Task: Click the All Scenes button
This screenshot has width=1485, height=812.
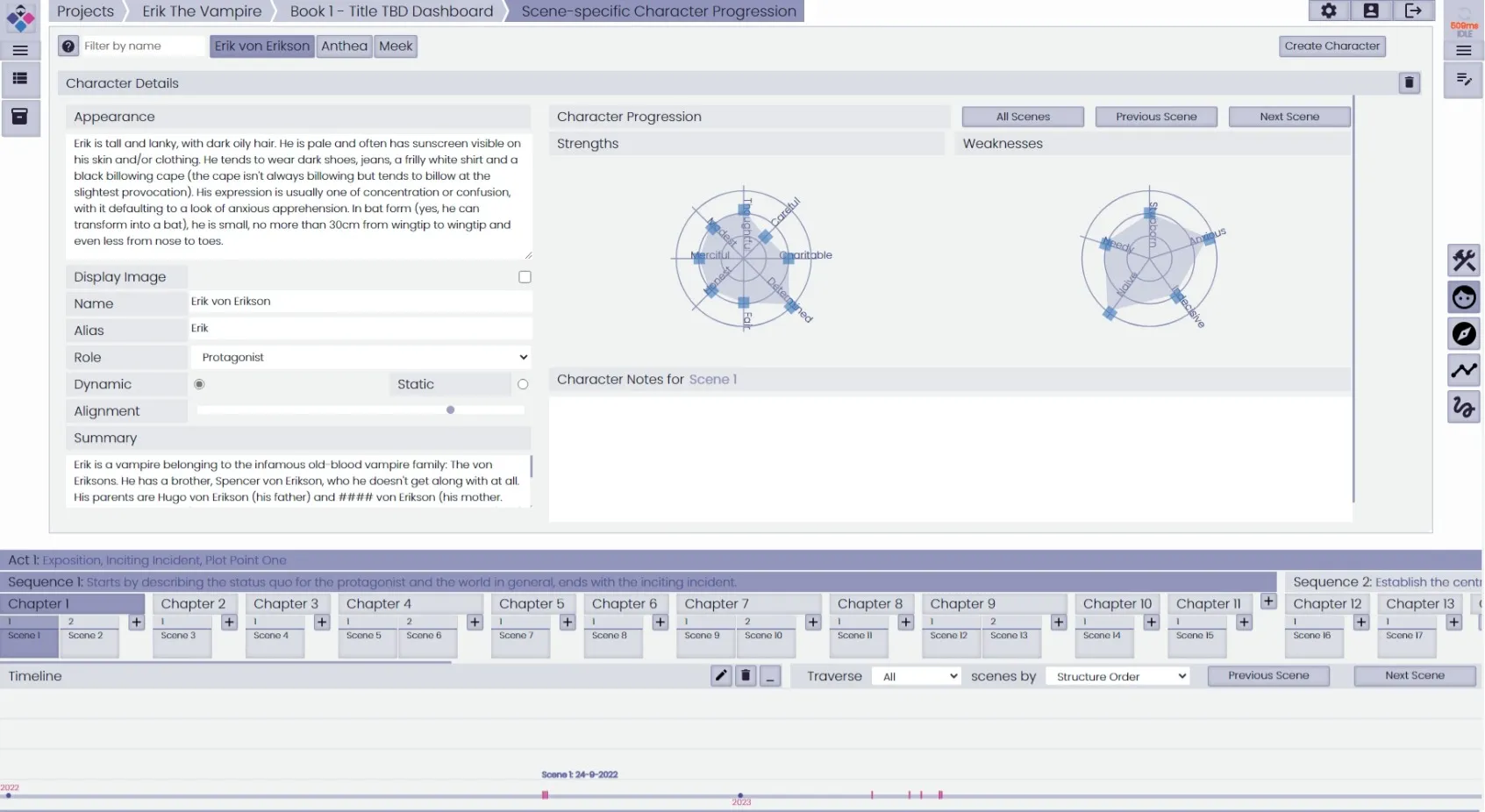Action: pyautogui.click(x=1022, y=117)
